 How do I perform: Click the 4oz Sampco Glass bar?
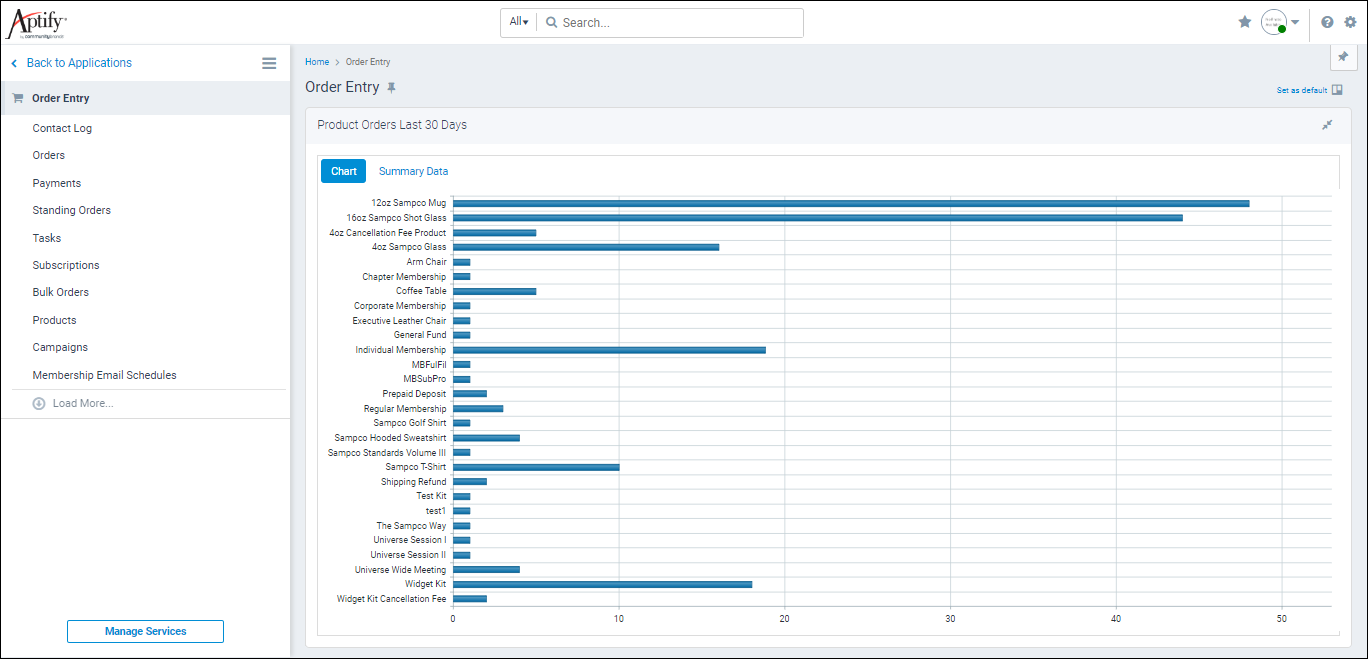coord(586,247)
